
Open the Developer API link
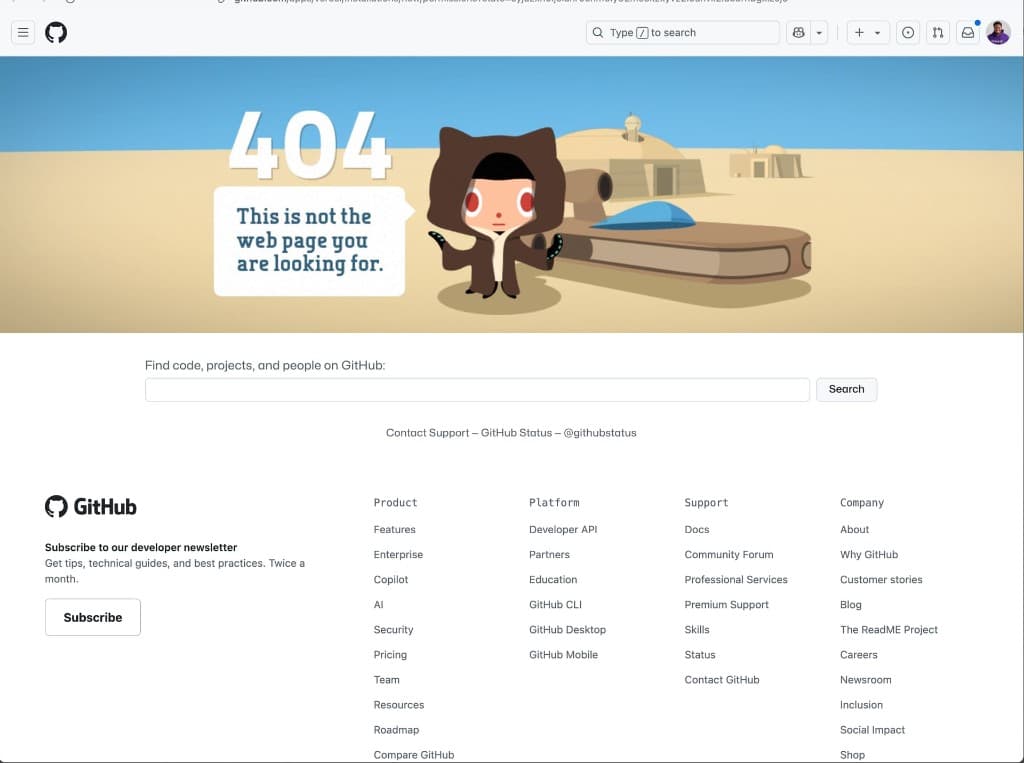tap(563, 529)
